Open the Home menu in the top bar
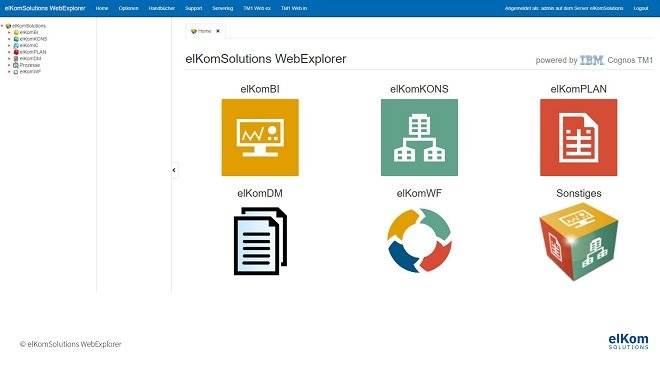 click(x=102, y=8)
